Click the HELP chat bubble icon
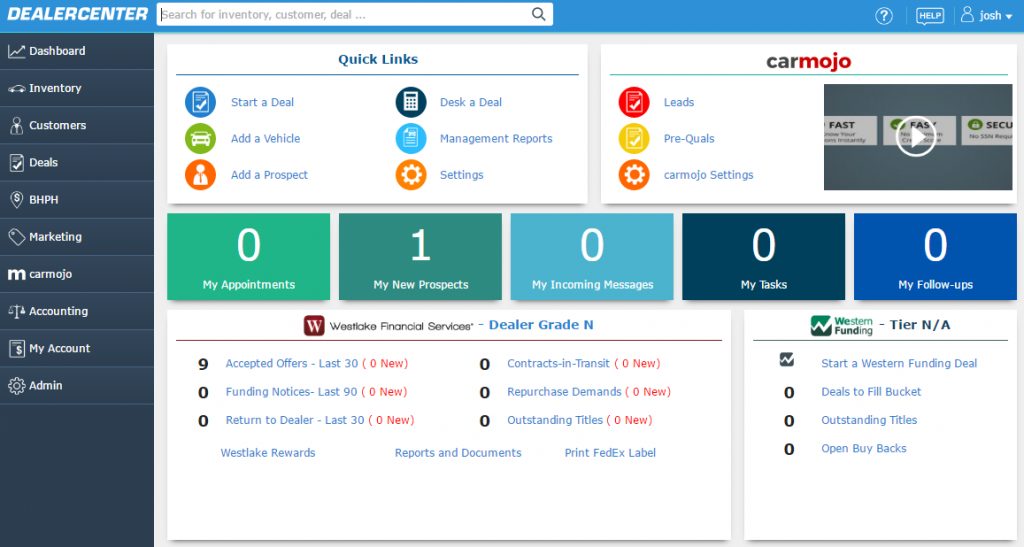This screenshot has height=547, width=1024. pyautogui.click(x=930, y=16)
